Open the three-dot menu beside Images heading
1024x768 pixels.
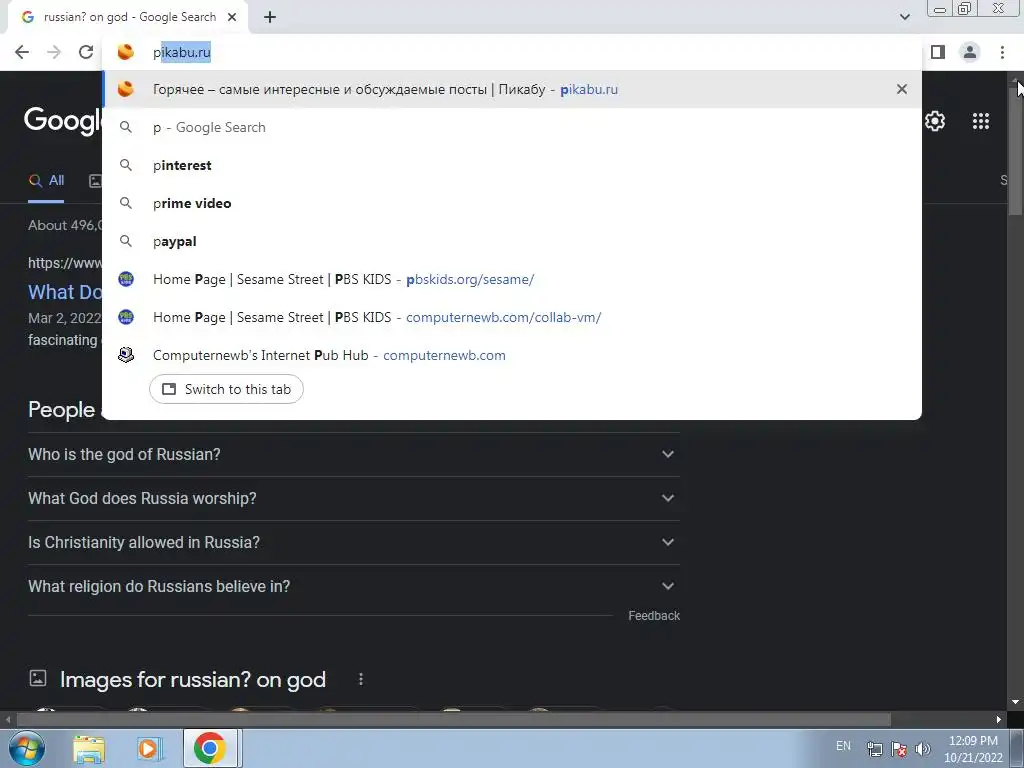tap(360, 680)
